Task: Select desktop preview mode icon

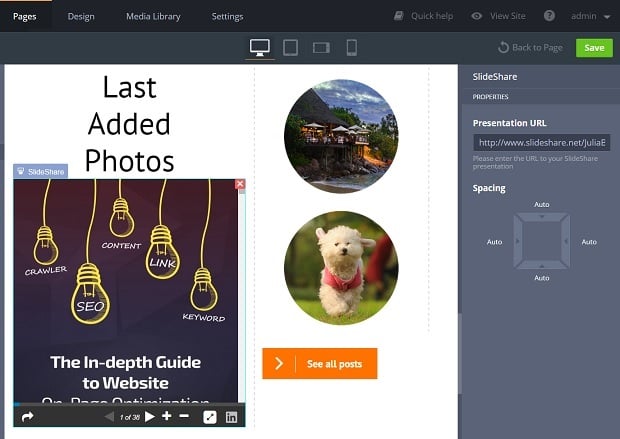Action: tap(260, 47)
